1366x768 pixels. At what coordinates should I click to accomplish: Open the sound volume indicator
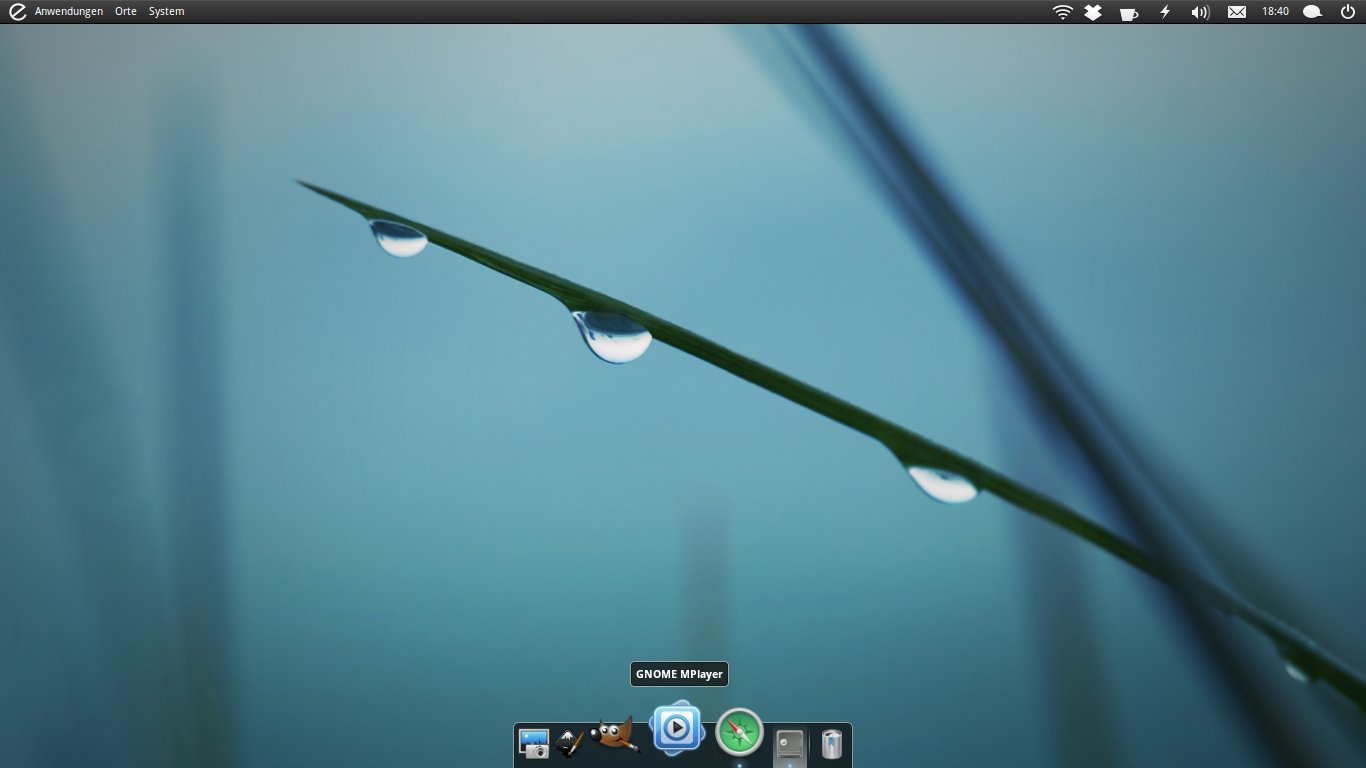coord(1200,12)
